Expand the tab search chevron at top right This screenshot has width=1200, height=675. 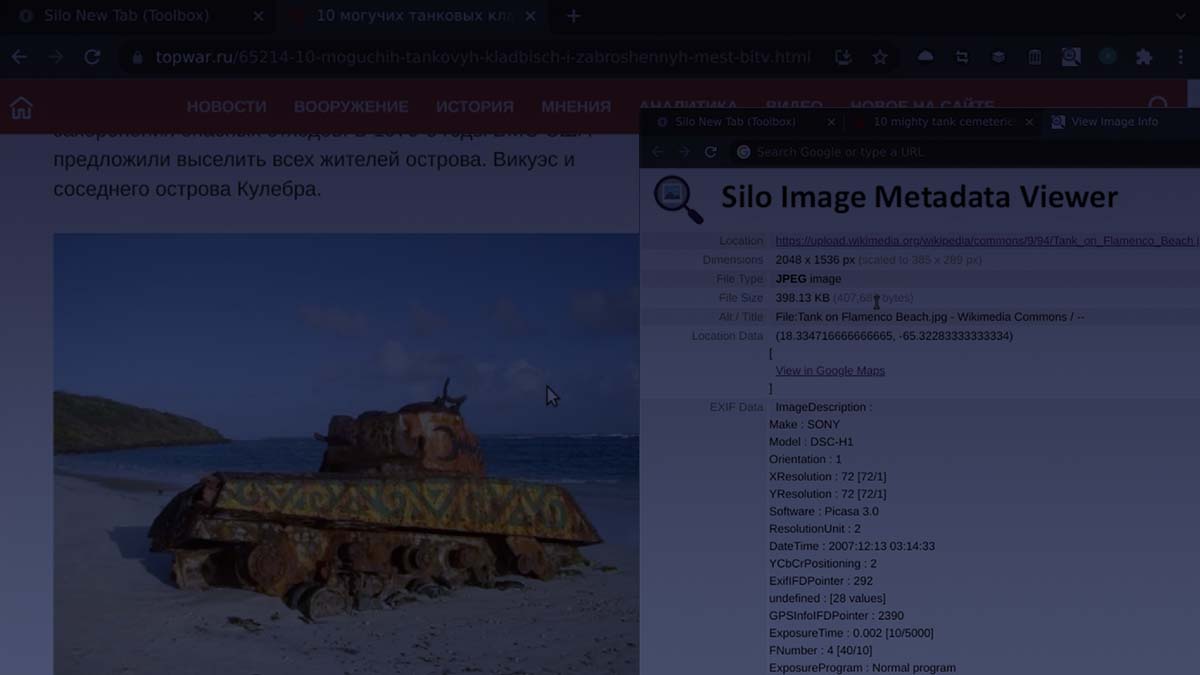point(1181,16)
